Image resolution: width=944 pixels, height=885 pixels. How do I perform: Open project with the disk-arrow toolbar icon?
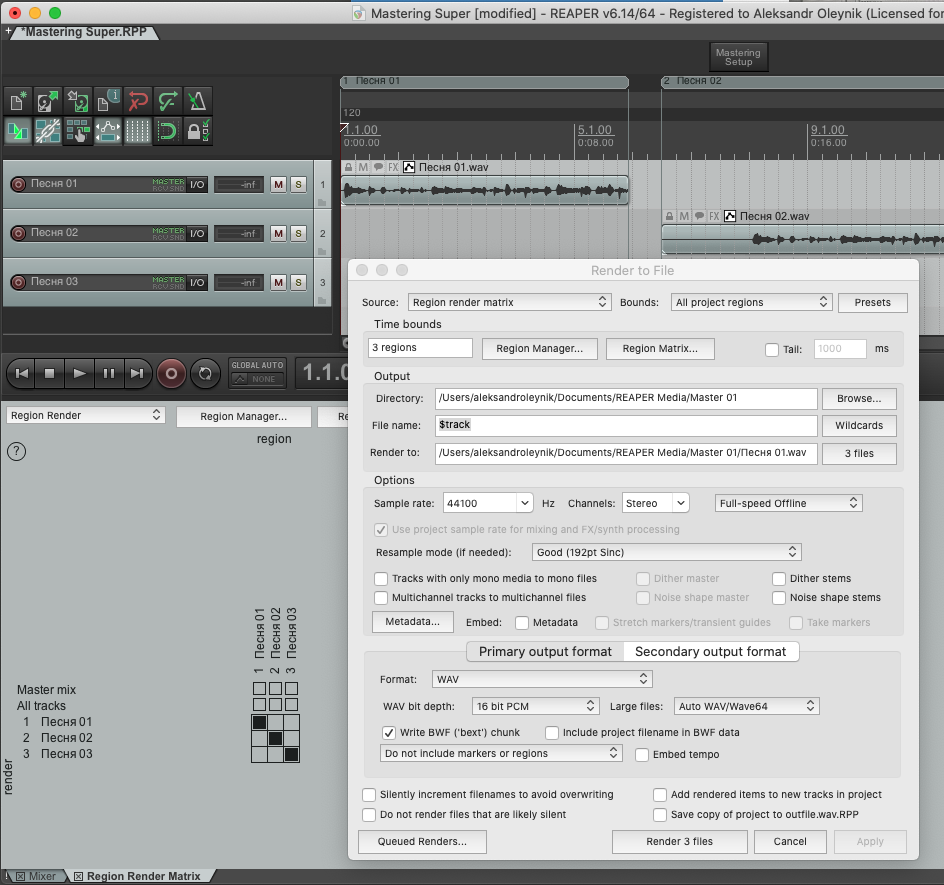coord(48,101)
